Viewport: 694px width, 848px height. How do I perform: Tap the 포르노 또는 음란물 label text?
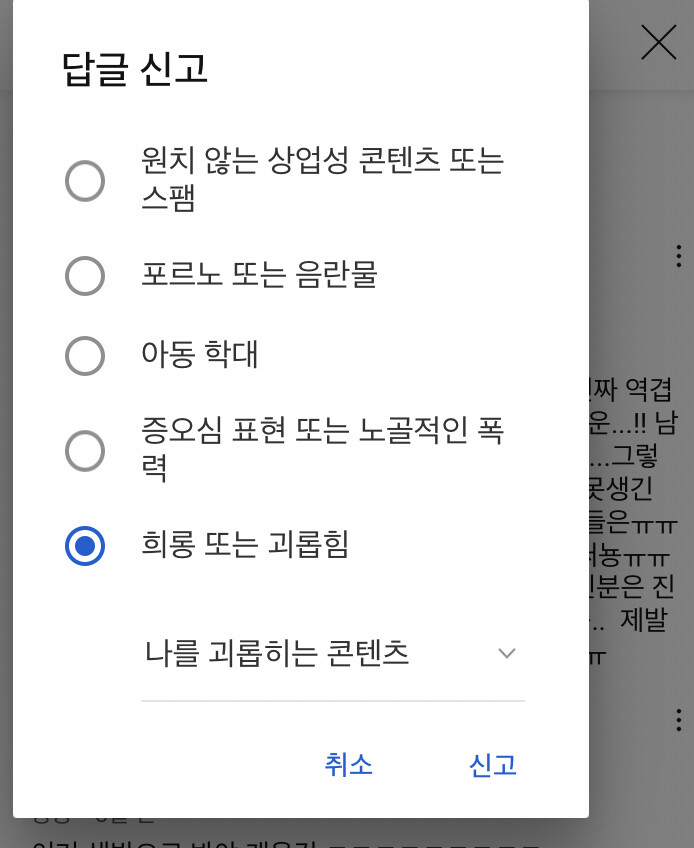click(259, 275)
